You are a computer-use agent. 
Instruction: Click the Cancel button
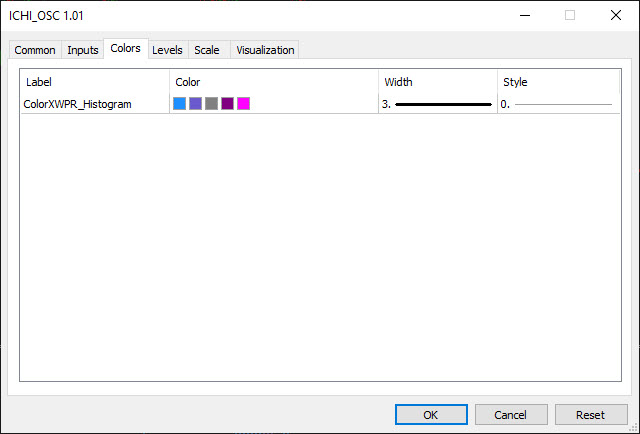pos(511,414)
